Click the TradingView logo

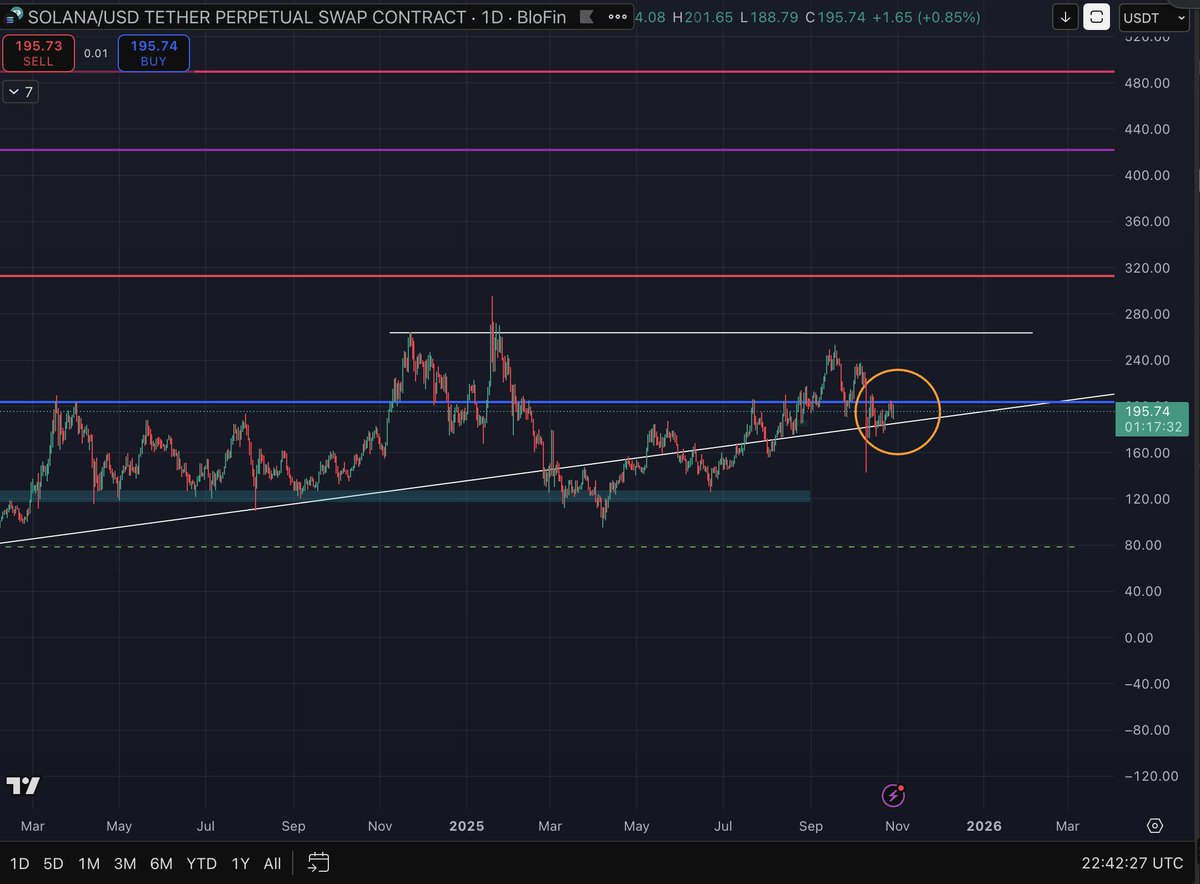[x=24, y=786]
